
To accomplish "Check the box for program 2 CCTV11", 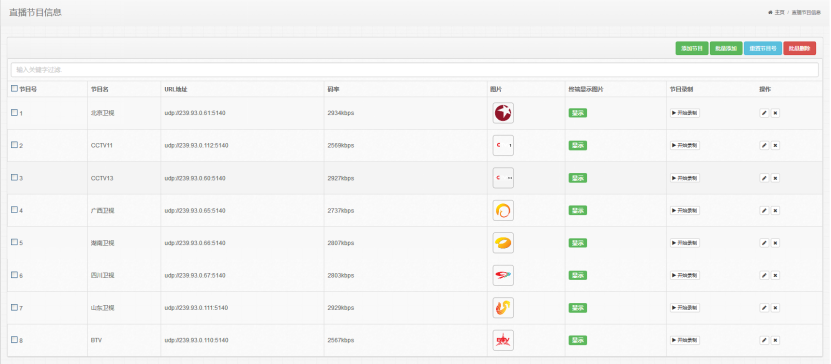I will pyautogui.click(x=14, y=145).
